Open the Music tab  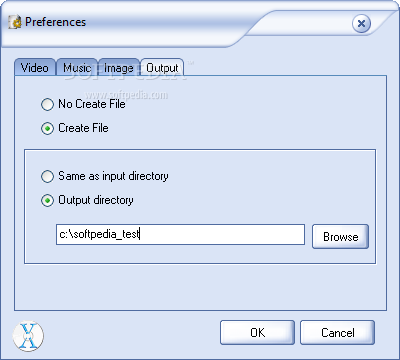coord(77,68)
